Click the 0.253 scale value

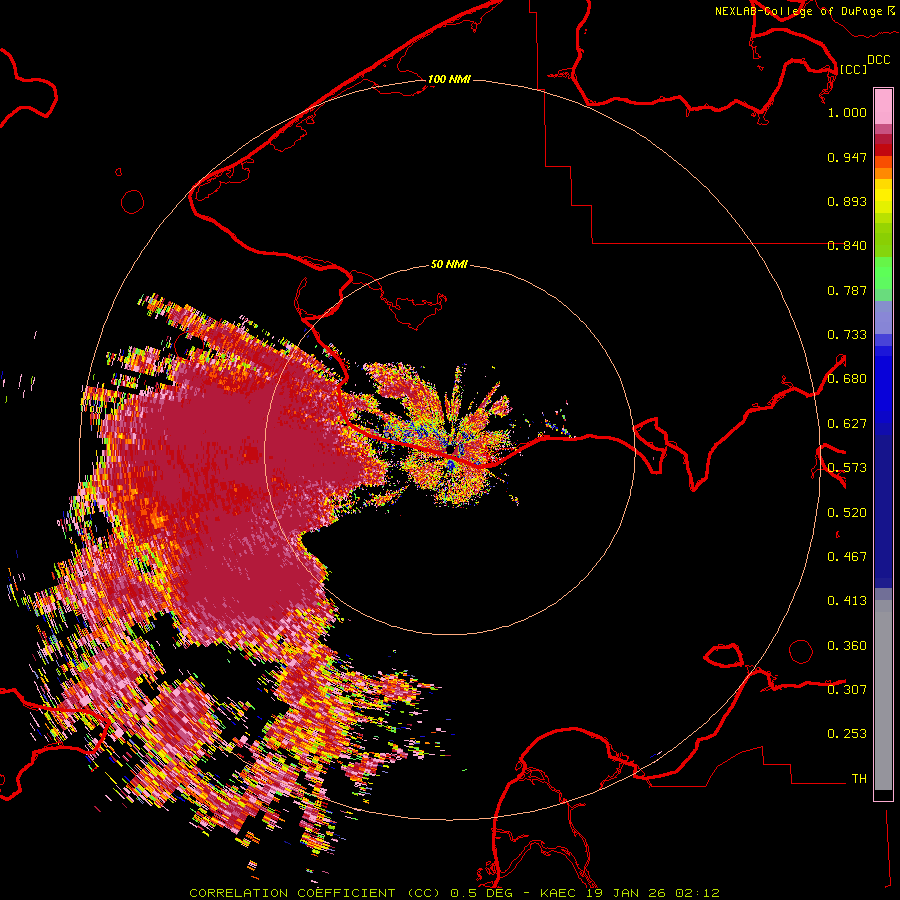(847, 734)
